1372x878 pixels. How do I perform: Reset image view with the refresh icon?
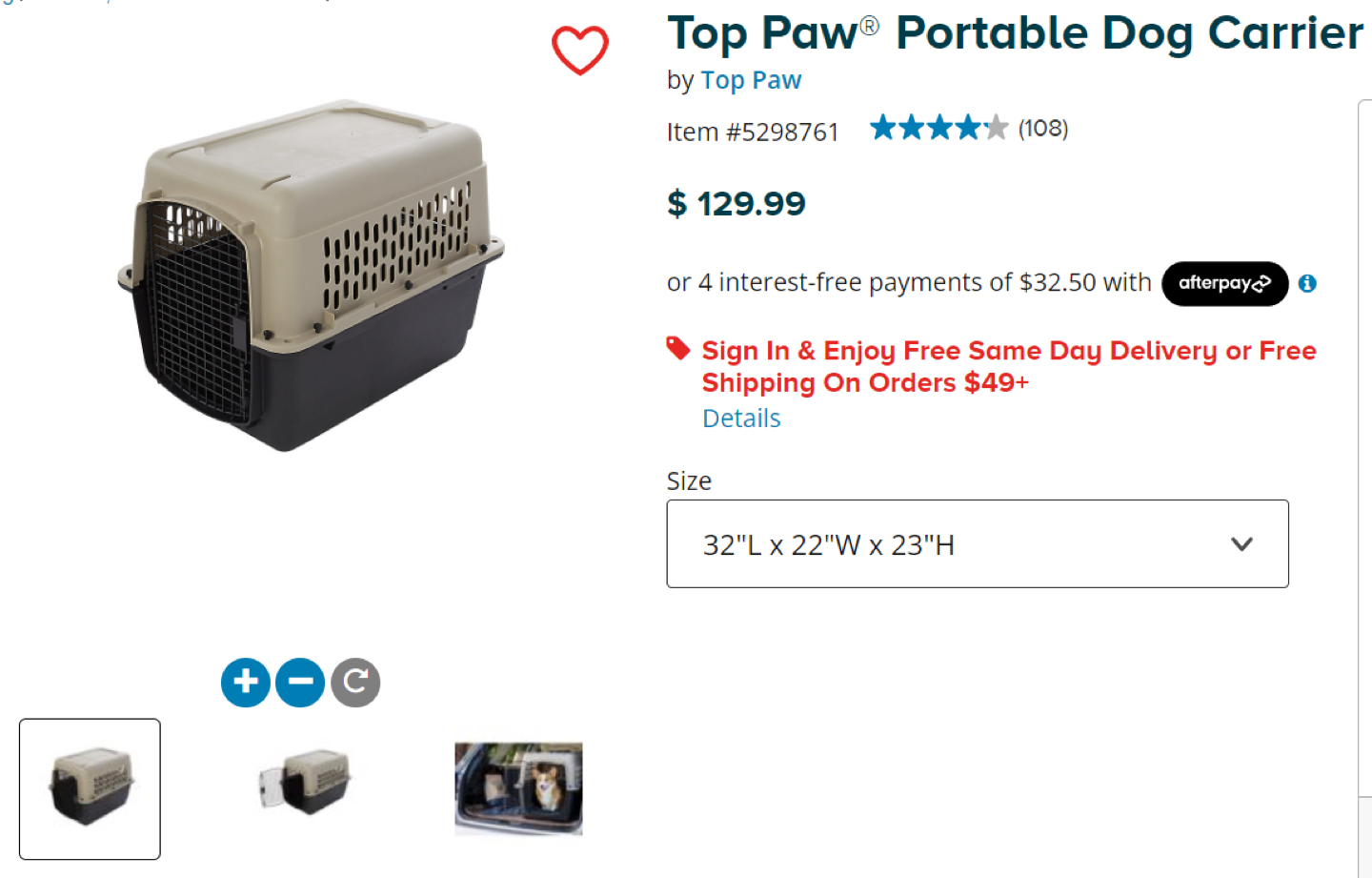355,683
